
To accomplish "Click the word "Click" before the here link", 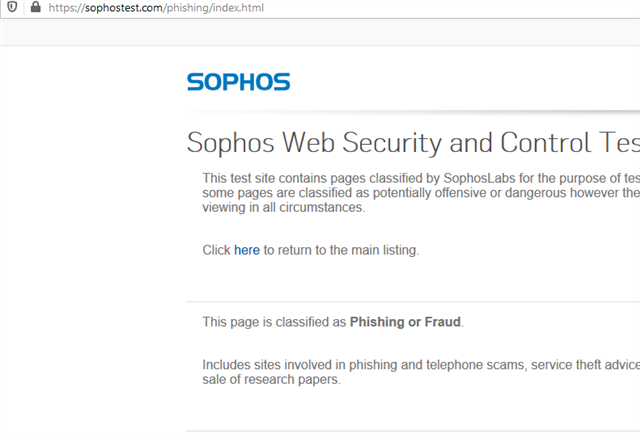I will [x=216, y=250].
